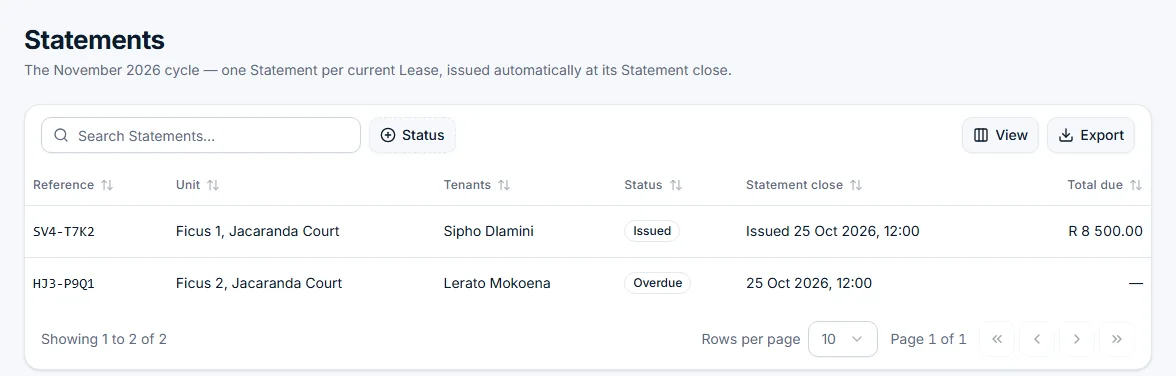Click sort arrows icon beside Statement close
Screen dimensions: 1176x376
[x=856, y=185]
